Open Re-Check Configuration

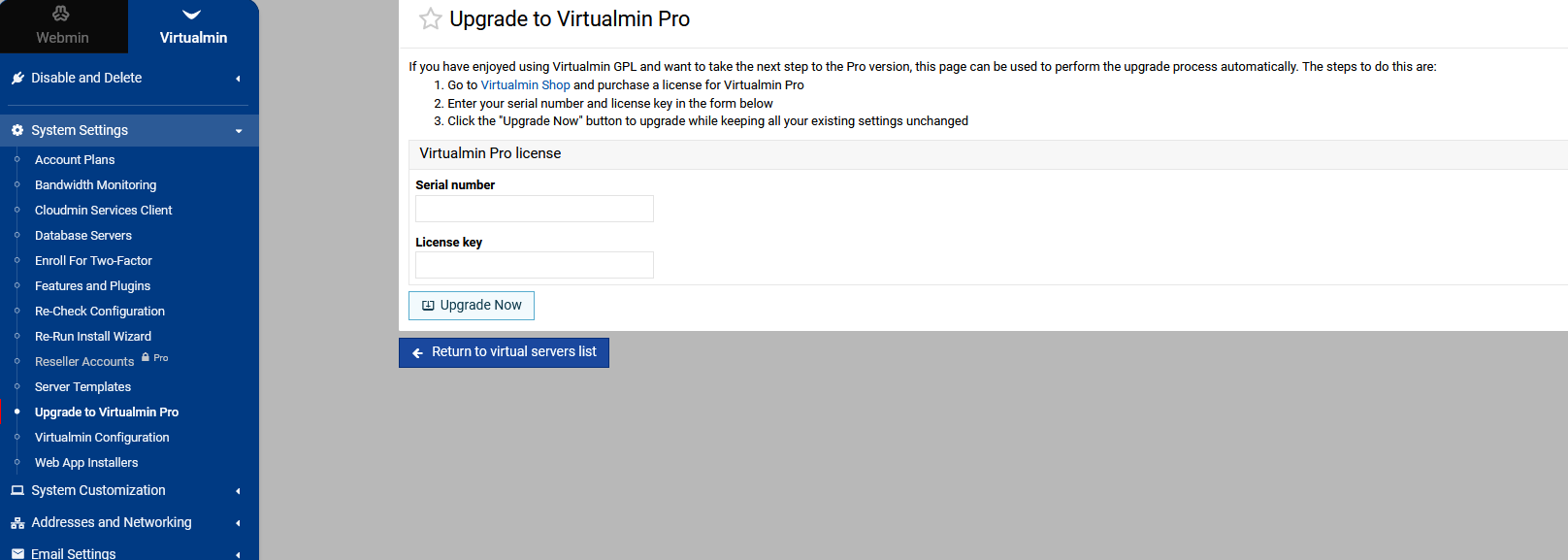point(100,311)
